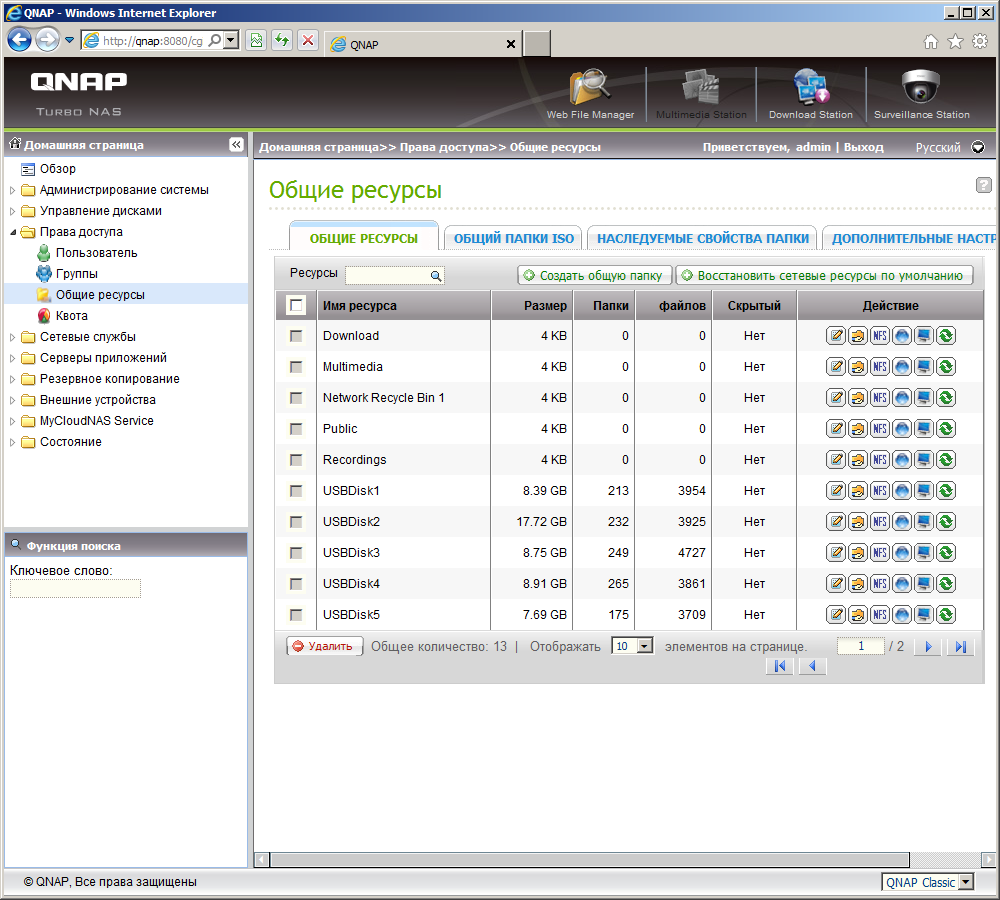This screenshot has height=900, width=1000.
Task: Click the page number field
Action: (x=861, y=646)
